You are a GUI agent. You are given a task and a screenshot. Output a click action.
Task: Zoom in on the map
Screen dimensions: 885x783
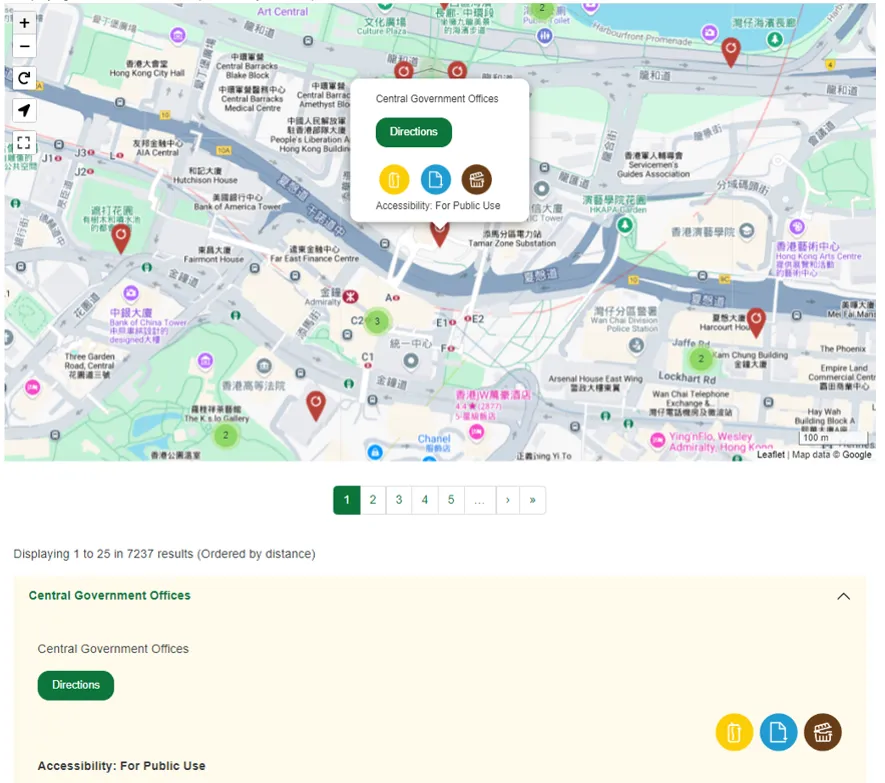24,21
